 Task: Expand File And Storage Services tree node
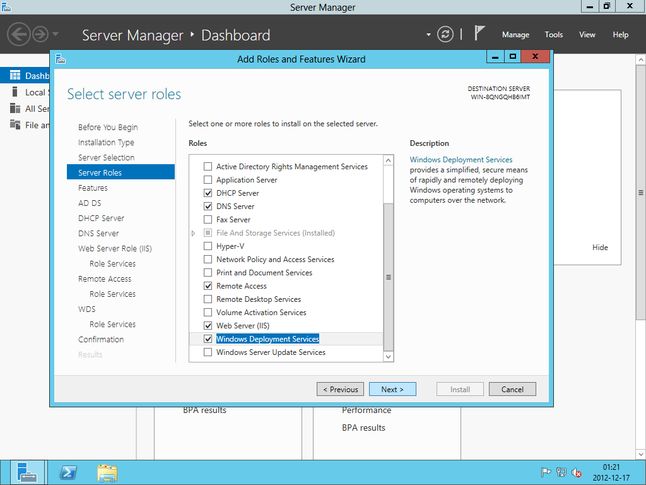[193, 233]
